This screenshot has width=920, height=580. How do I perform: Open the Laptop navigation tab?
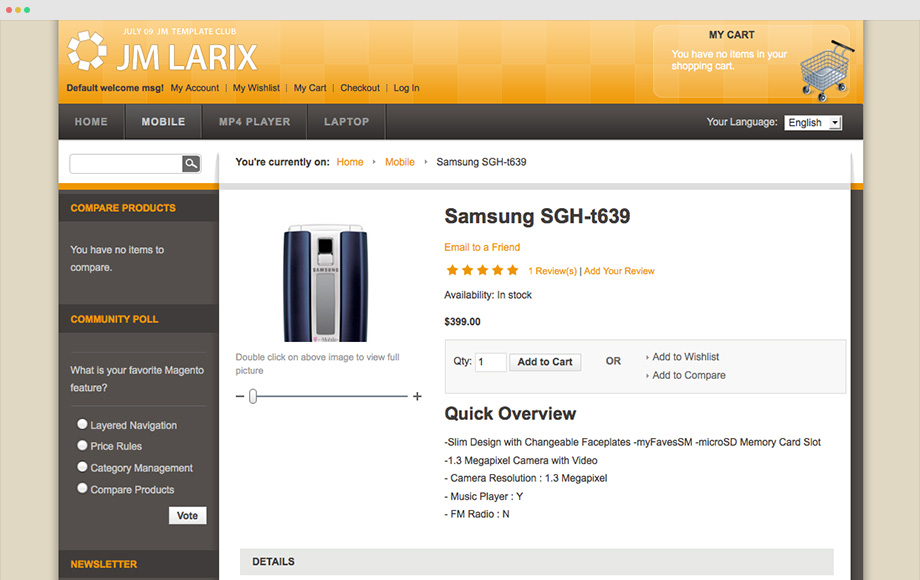(347, 122)
